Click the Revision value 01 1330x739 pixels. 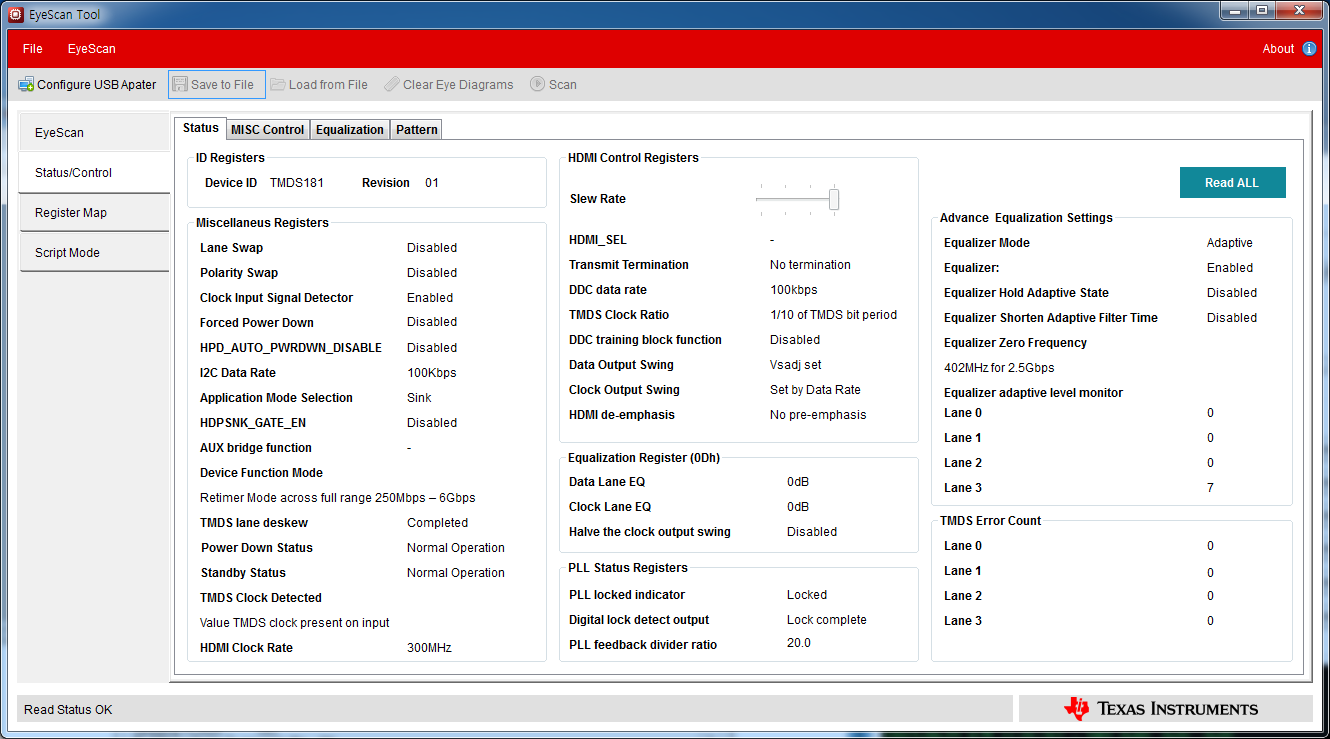[432, 183]
